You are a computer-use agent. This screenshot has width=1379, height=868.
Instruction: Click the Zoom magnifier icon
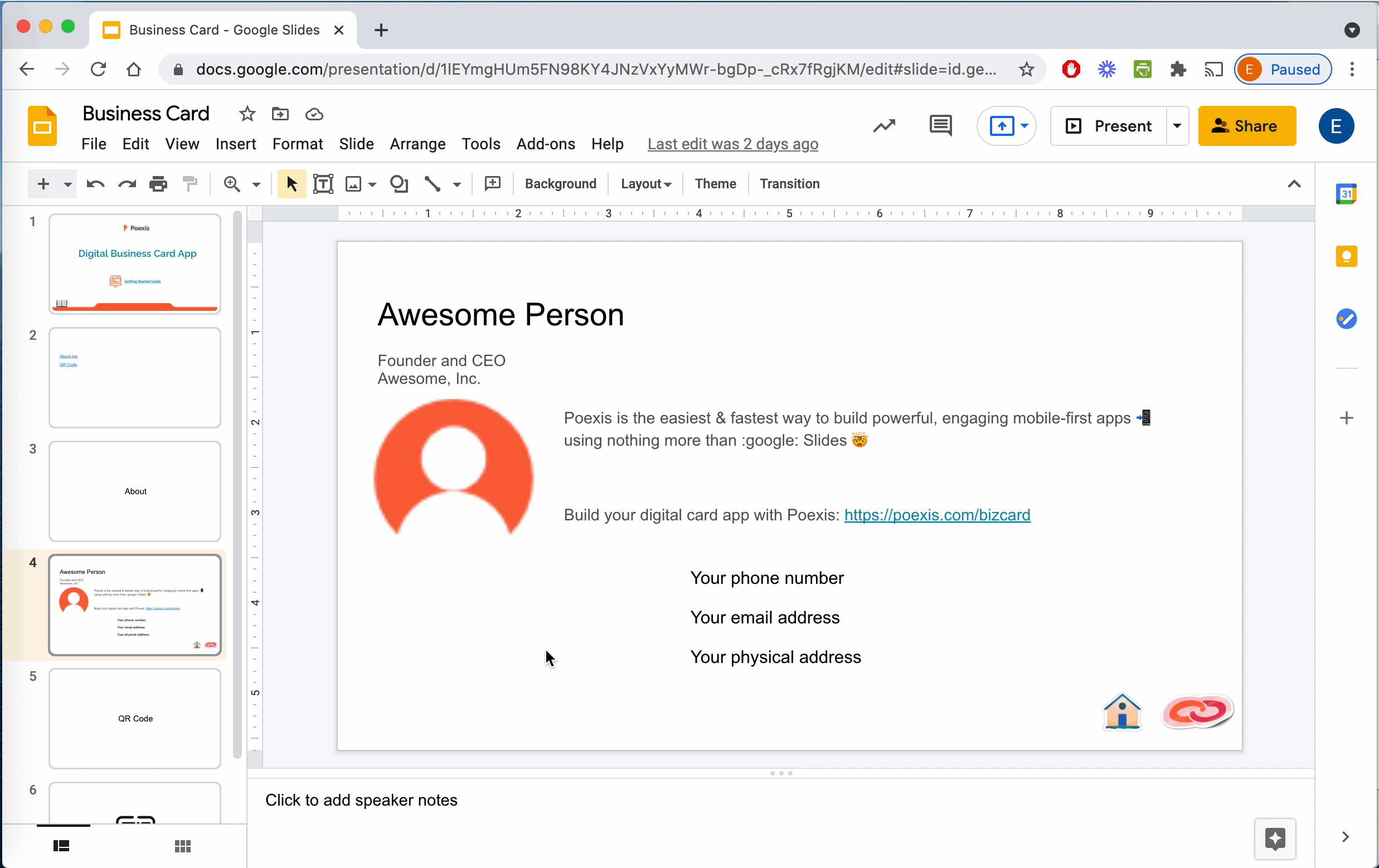point(231,184)
